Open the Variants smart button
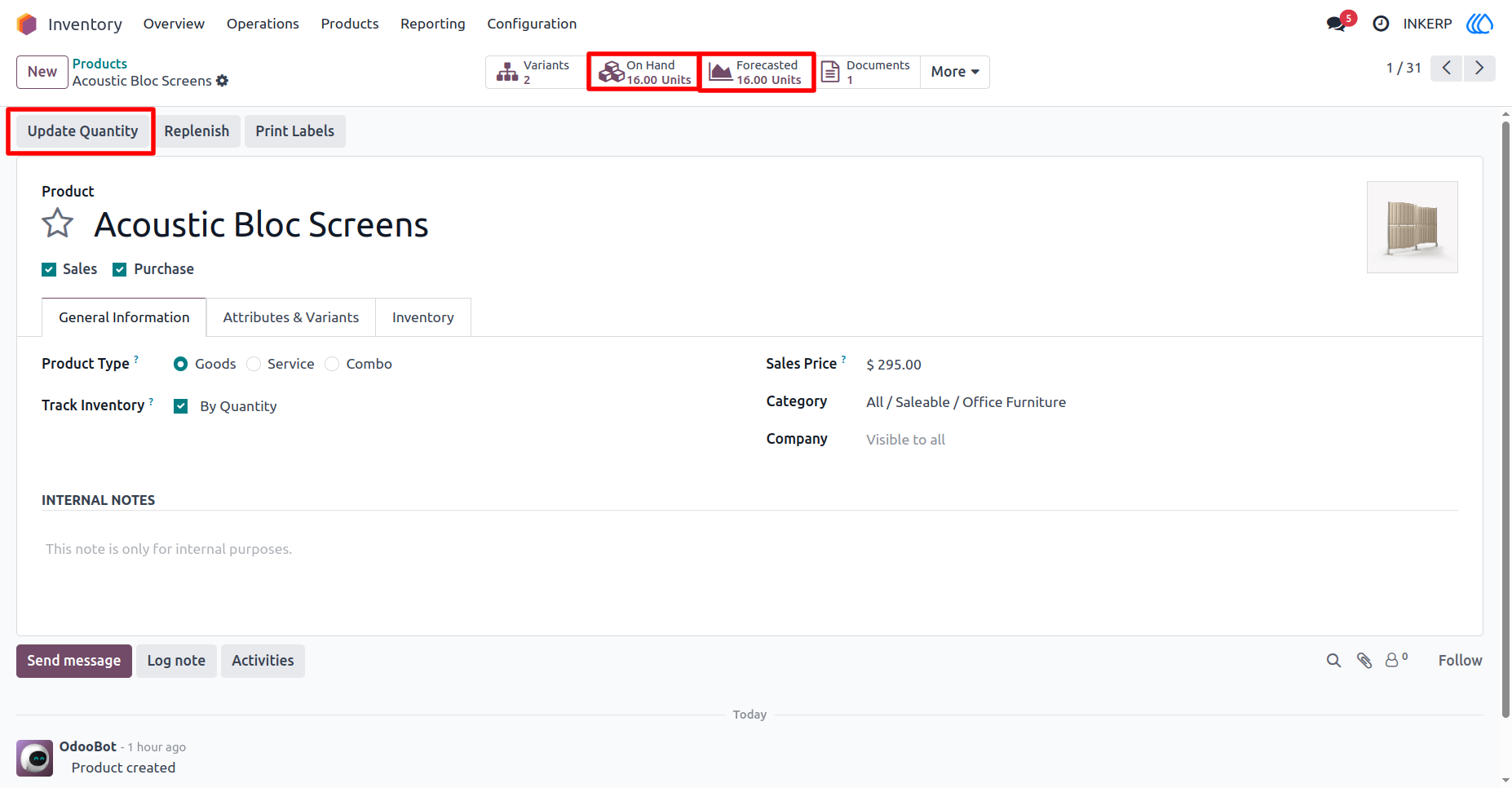The image size is (1512, 788). coord(535,72)
